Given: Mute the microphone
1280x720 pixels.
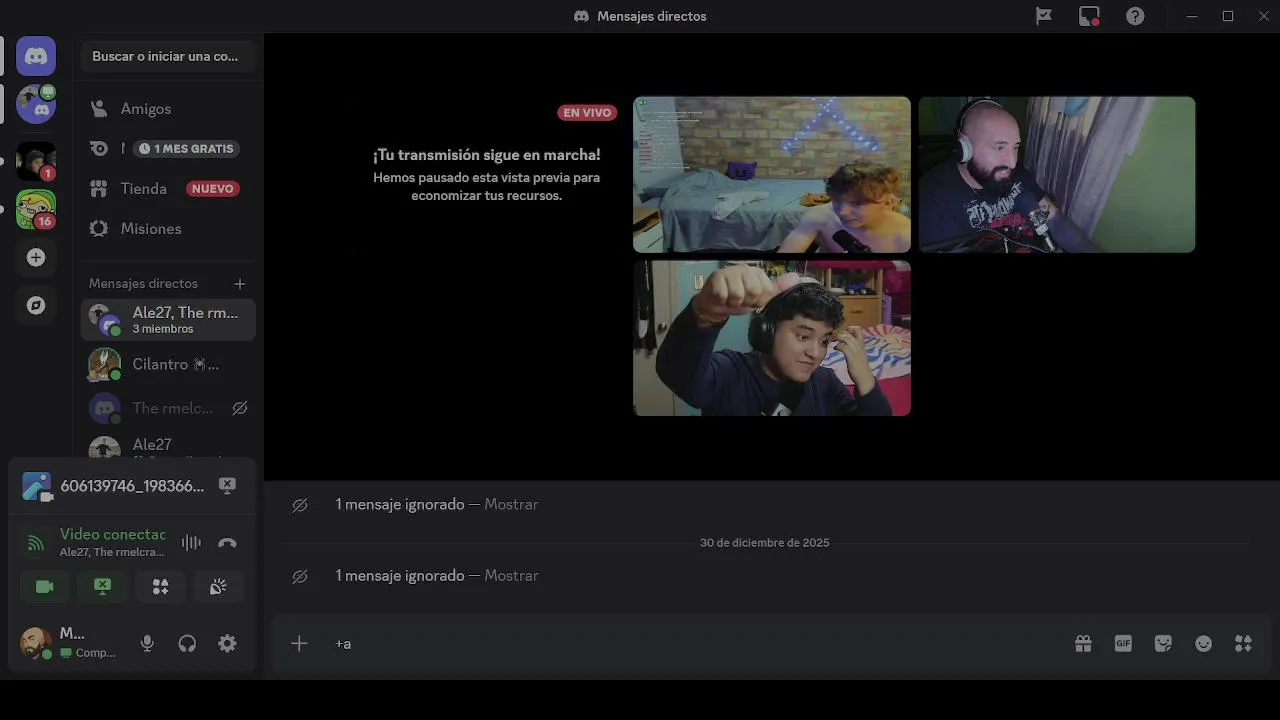Looking at the screenshot, I should click(x=147, y=644).
